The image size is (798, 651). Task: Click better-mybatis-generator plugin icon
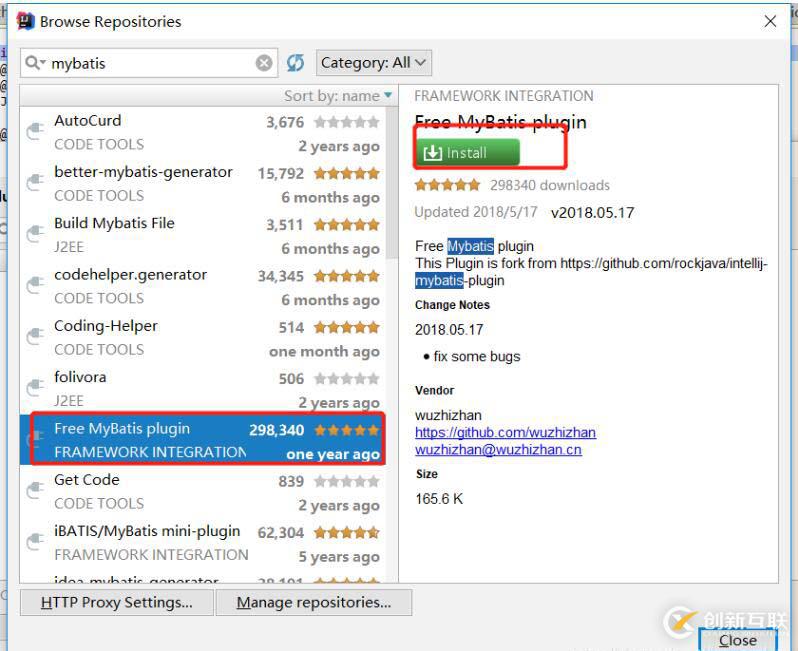pos(35,183)
